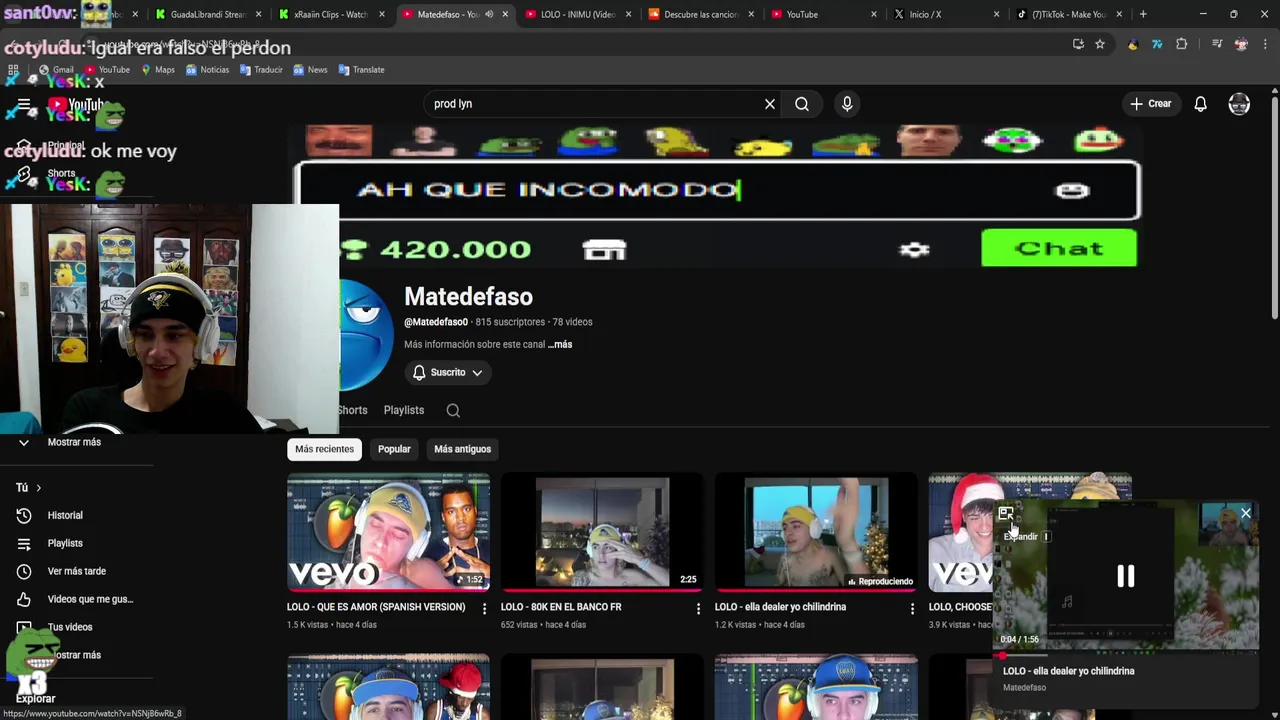Seek on the miniplayer progress bar

pyautogui.click(x=1127, y=654)
